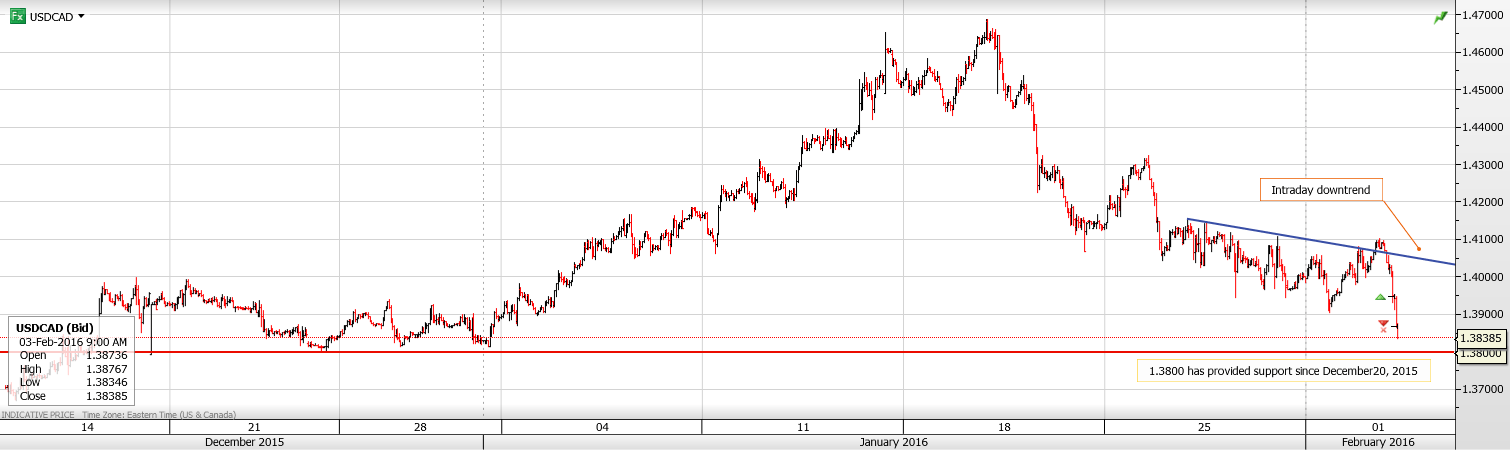Click the green arrow icon at top right
The width and height of the screenshot is (1510, 450).
click(x=1440, y=17)
